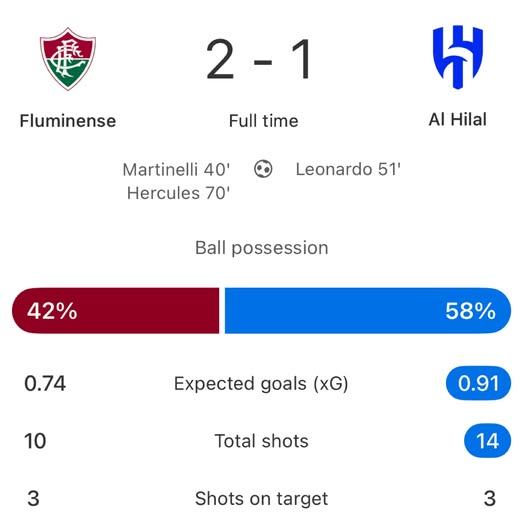
Task: Click the blue 58% possession bar
Action: pos(368,311)
